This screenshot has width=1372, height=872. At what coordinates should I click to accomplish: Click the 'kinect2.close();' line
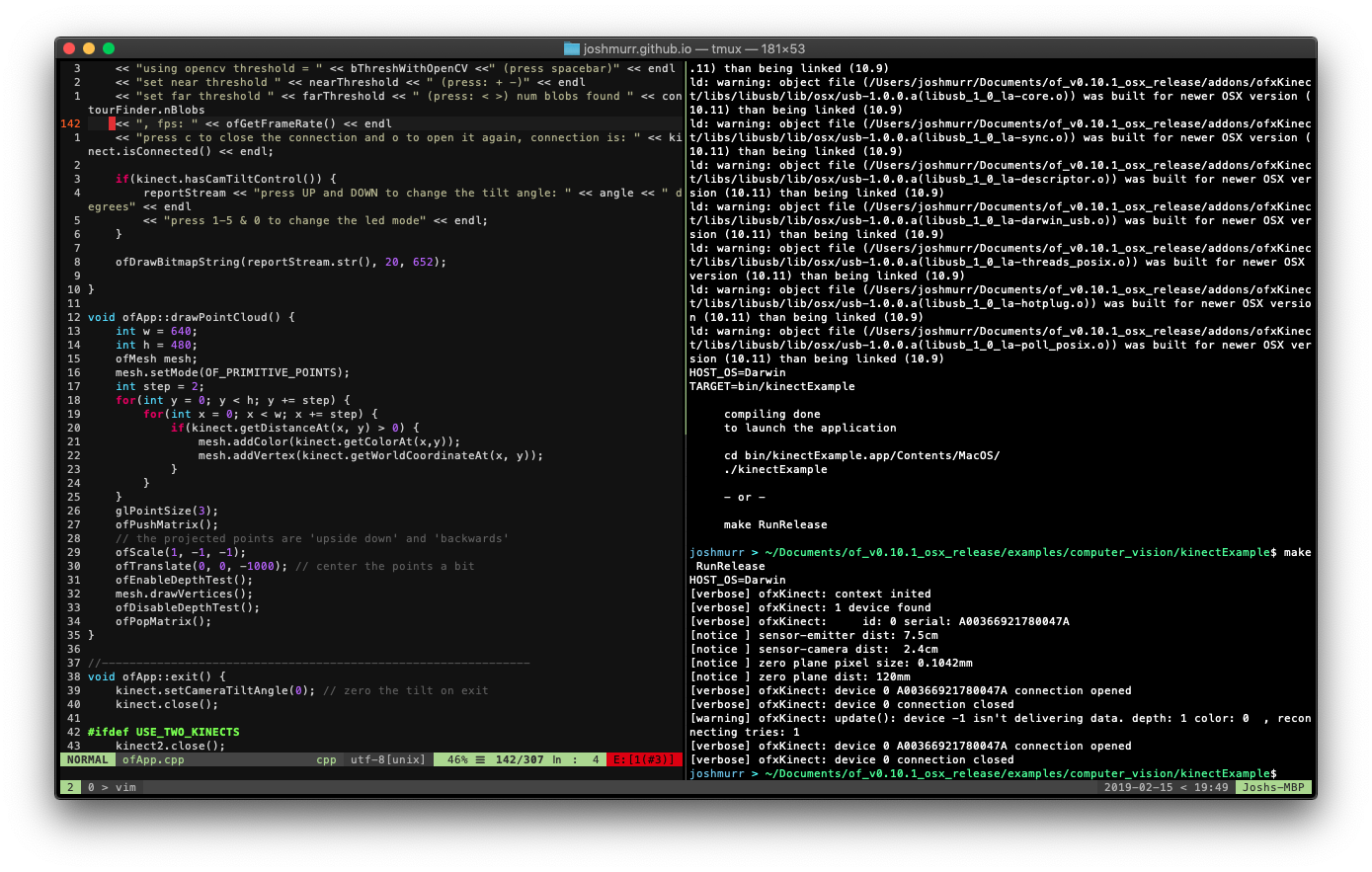[x=170, y=746]
